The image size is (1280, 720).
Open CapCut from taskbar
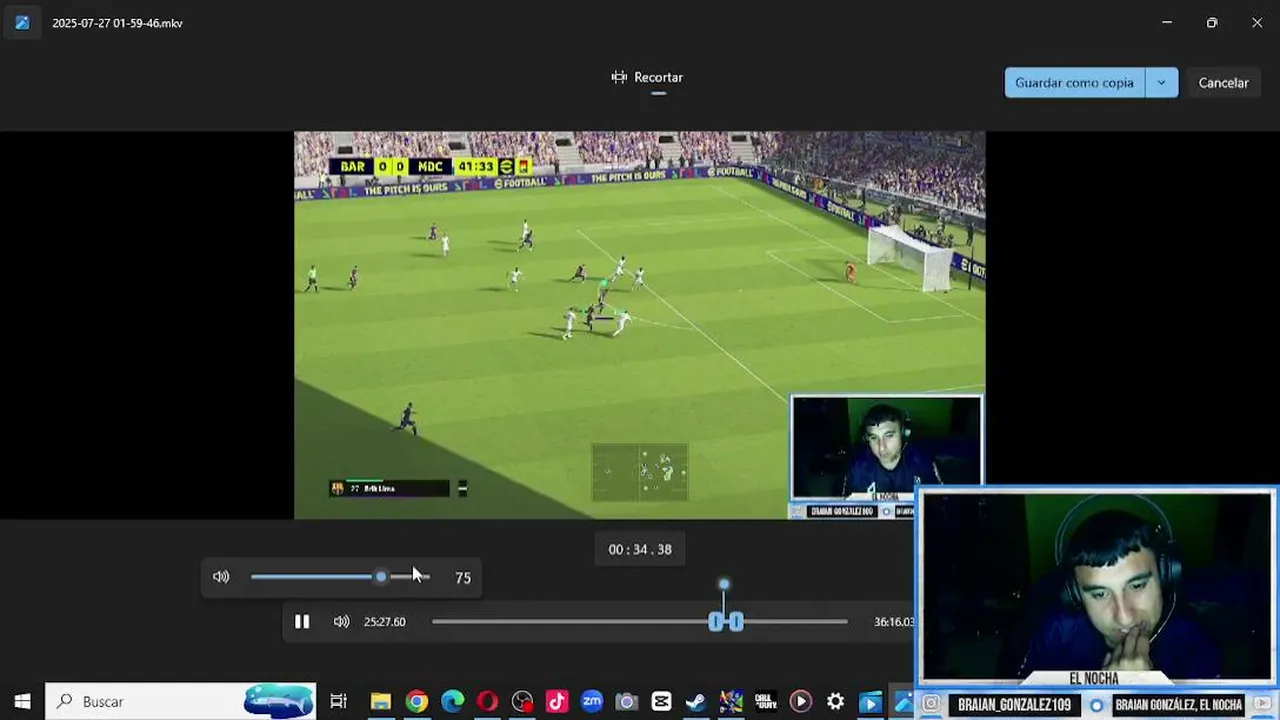pyautogui.click(x=661, y=702)
